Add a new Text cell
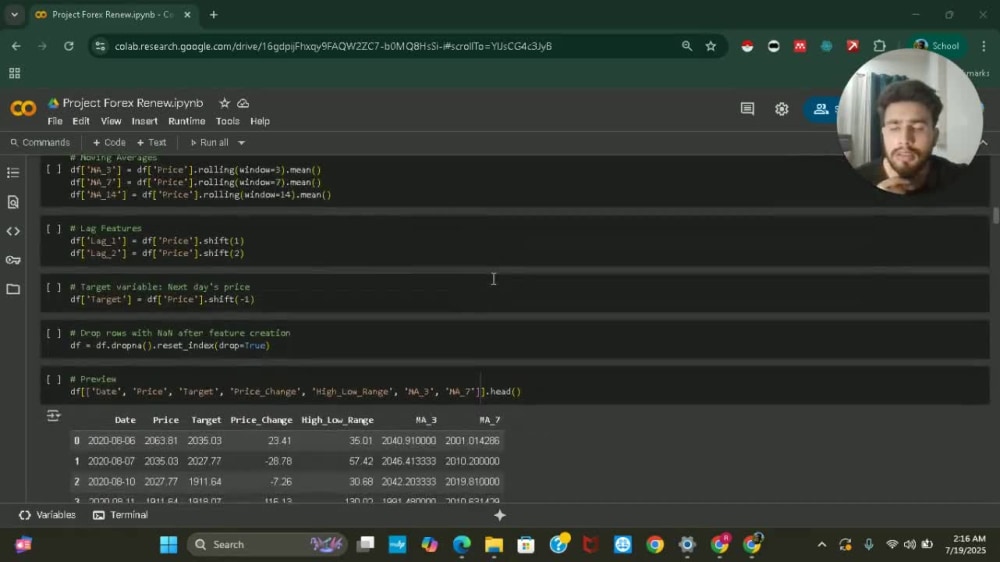The height and width of the screenshot is (562, 1000). point(151,143)
